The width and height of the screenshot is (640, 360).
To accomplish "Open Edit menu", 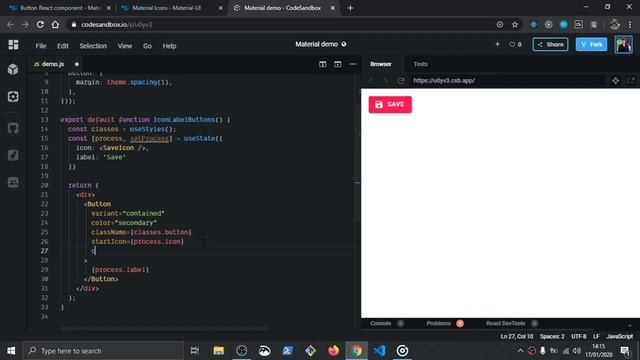I will tap(63, 46).
